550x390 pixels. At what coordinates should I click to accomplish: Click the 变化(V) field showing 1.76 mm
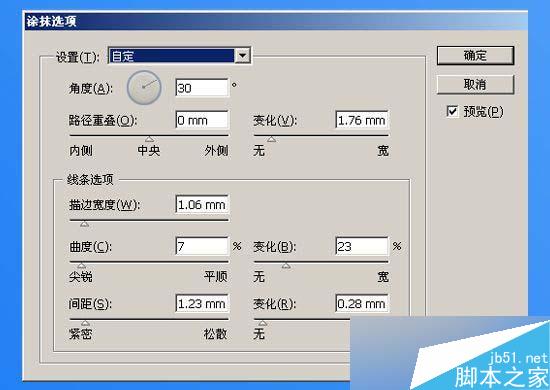362,120
